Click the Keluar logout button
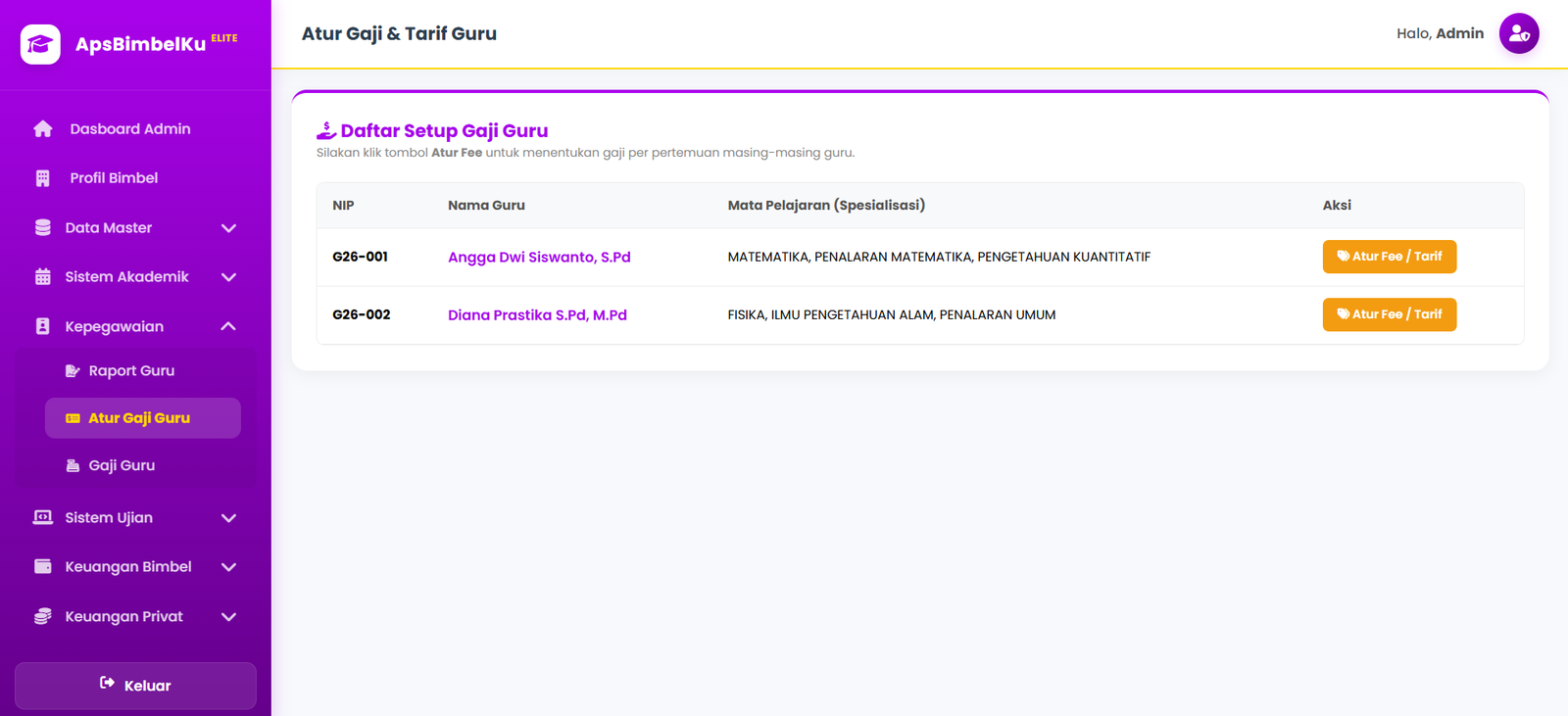 135,686
